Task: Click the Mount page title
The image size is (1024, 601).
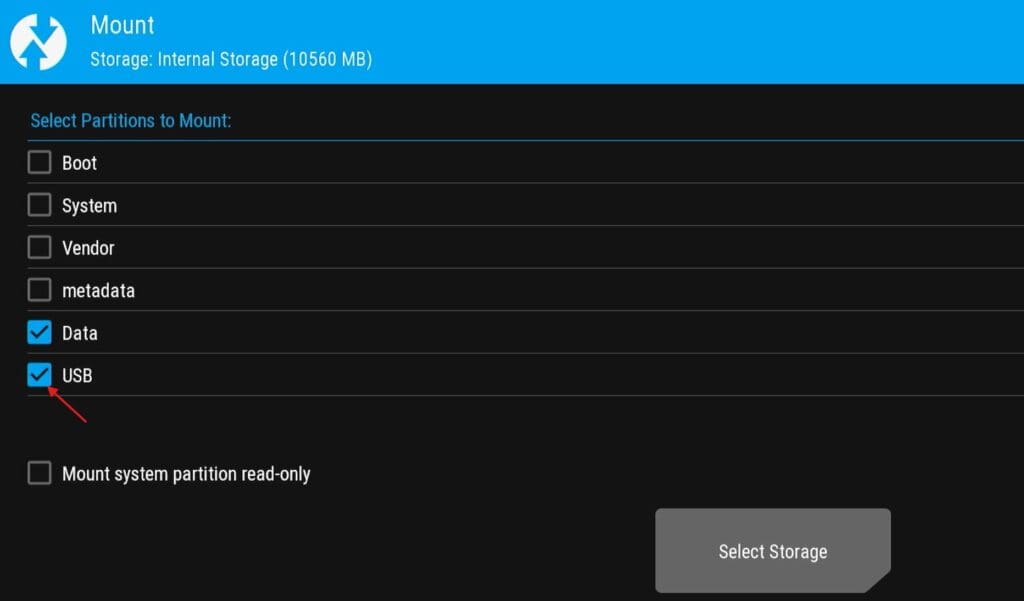Action: 122,25
